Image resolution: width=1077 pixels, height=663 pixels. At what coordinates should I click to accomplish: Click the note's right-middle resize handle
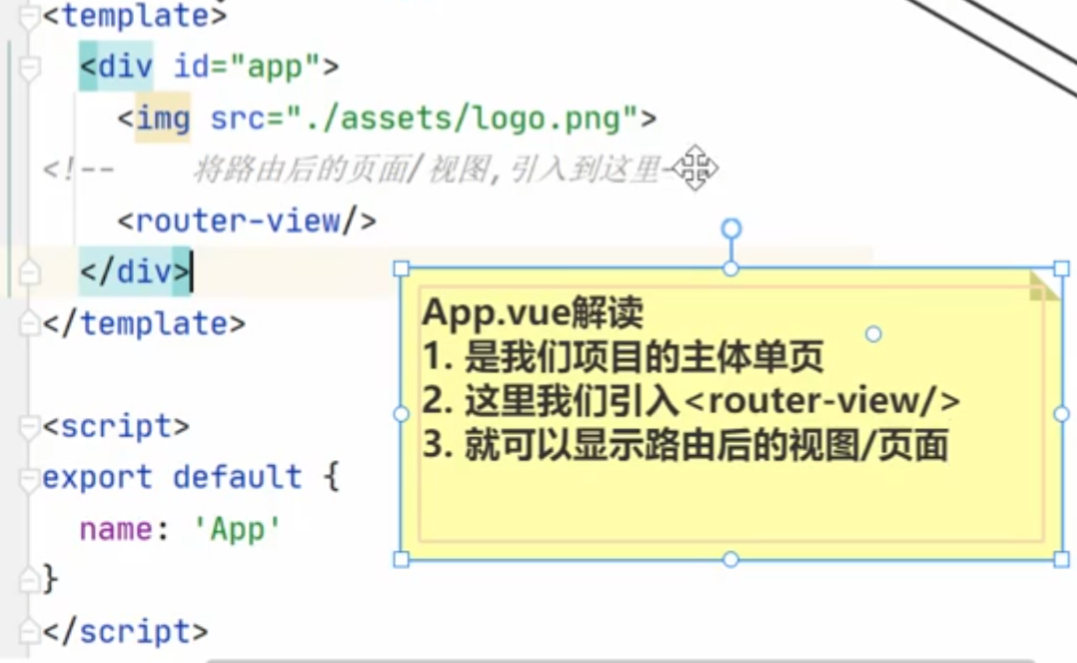click(x=1061, y=413)
